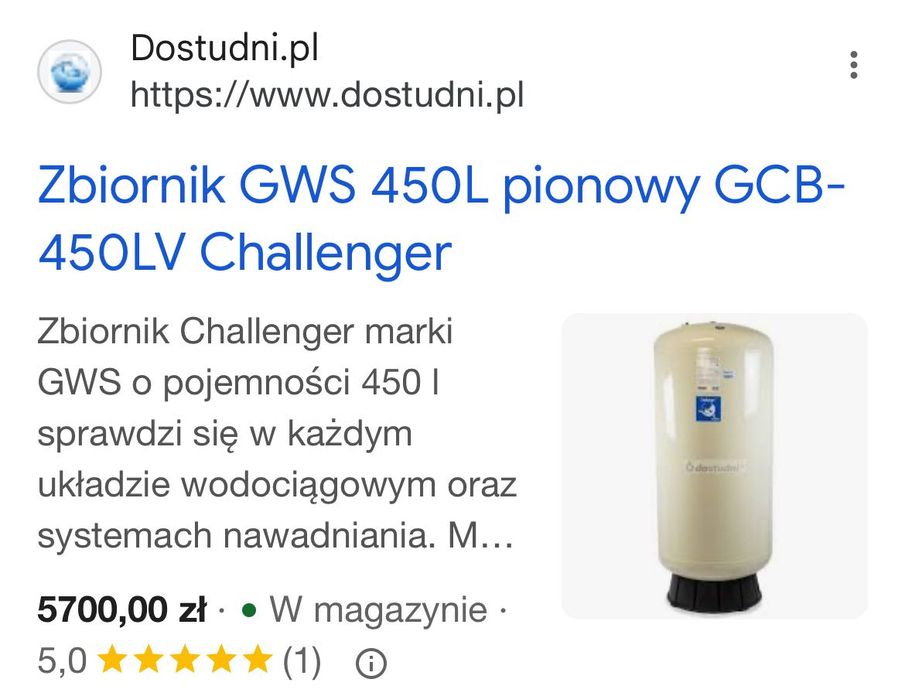Click the Dostudni.pl site name

[x=225, y=48]
